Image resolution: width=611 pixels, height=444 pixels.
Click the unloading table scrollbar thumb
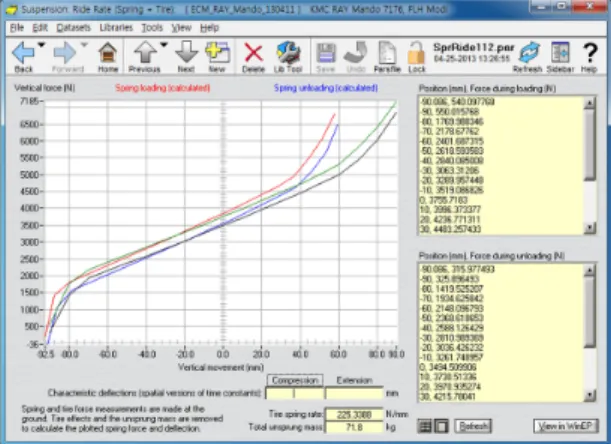click(x=590, y=312)
